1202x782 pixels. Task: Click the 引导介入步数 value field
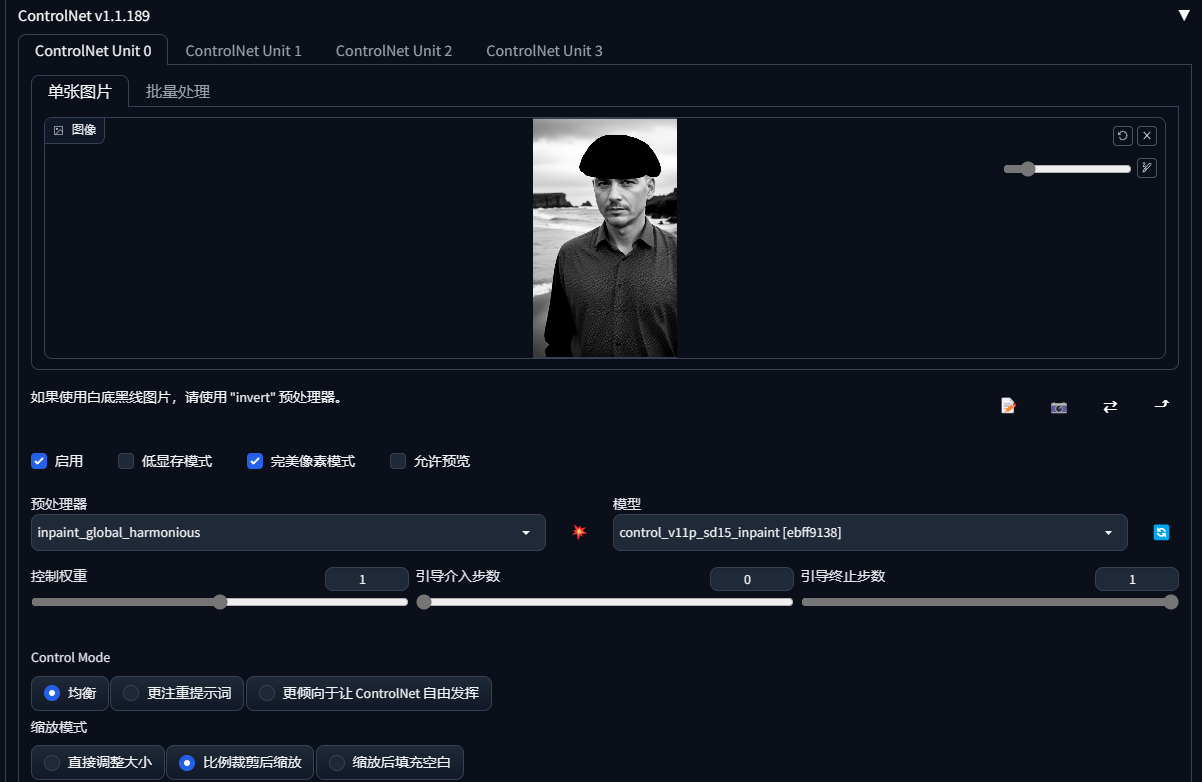coord(751,579)
